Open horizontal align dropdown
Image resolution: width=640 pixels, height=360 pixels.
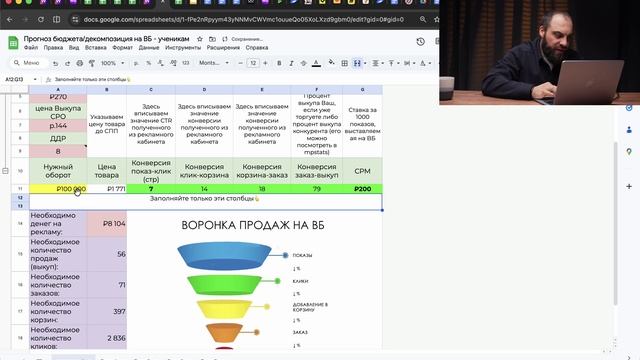[x=377, y=63]
